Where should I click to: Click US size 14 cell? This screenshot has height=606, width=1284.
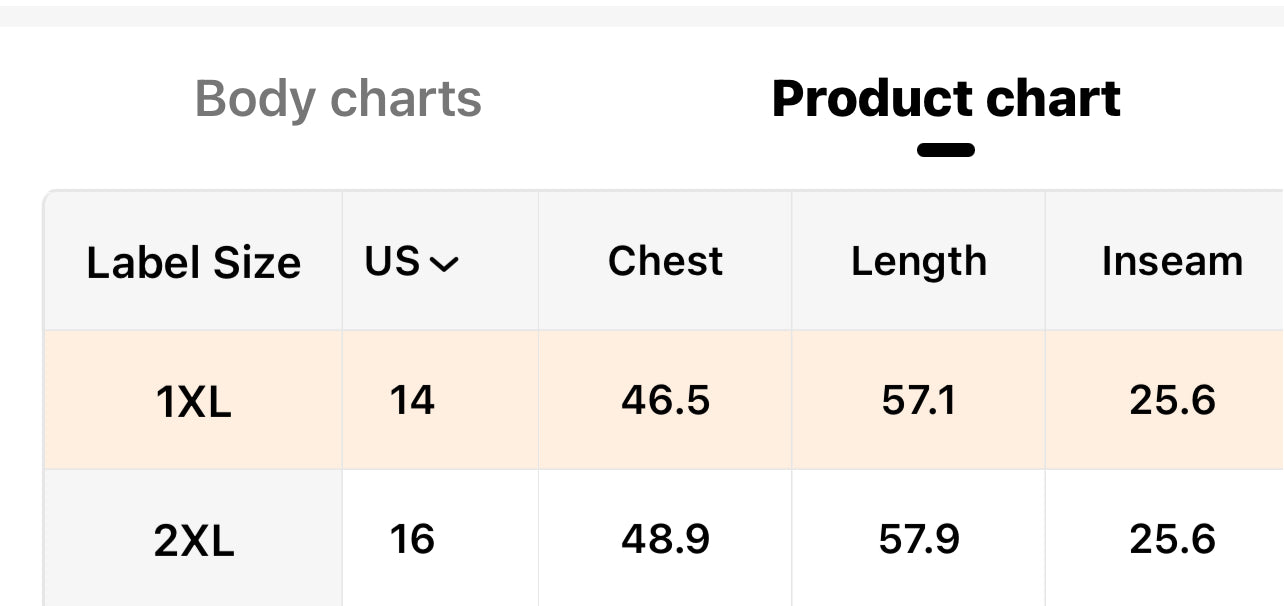point(412,401)
